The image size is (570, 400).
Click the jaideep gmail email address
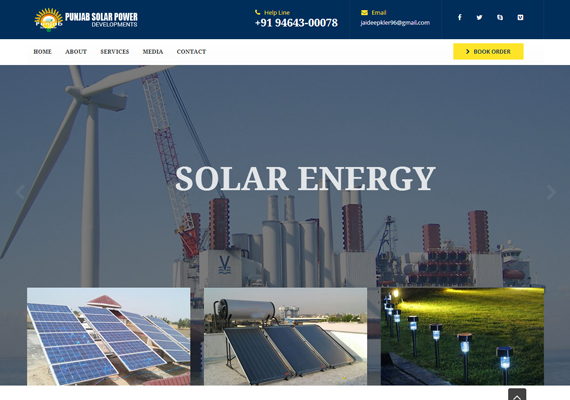(395, 23)
